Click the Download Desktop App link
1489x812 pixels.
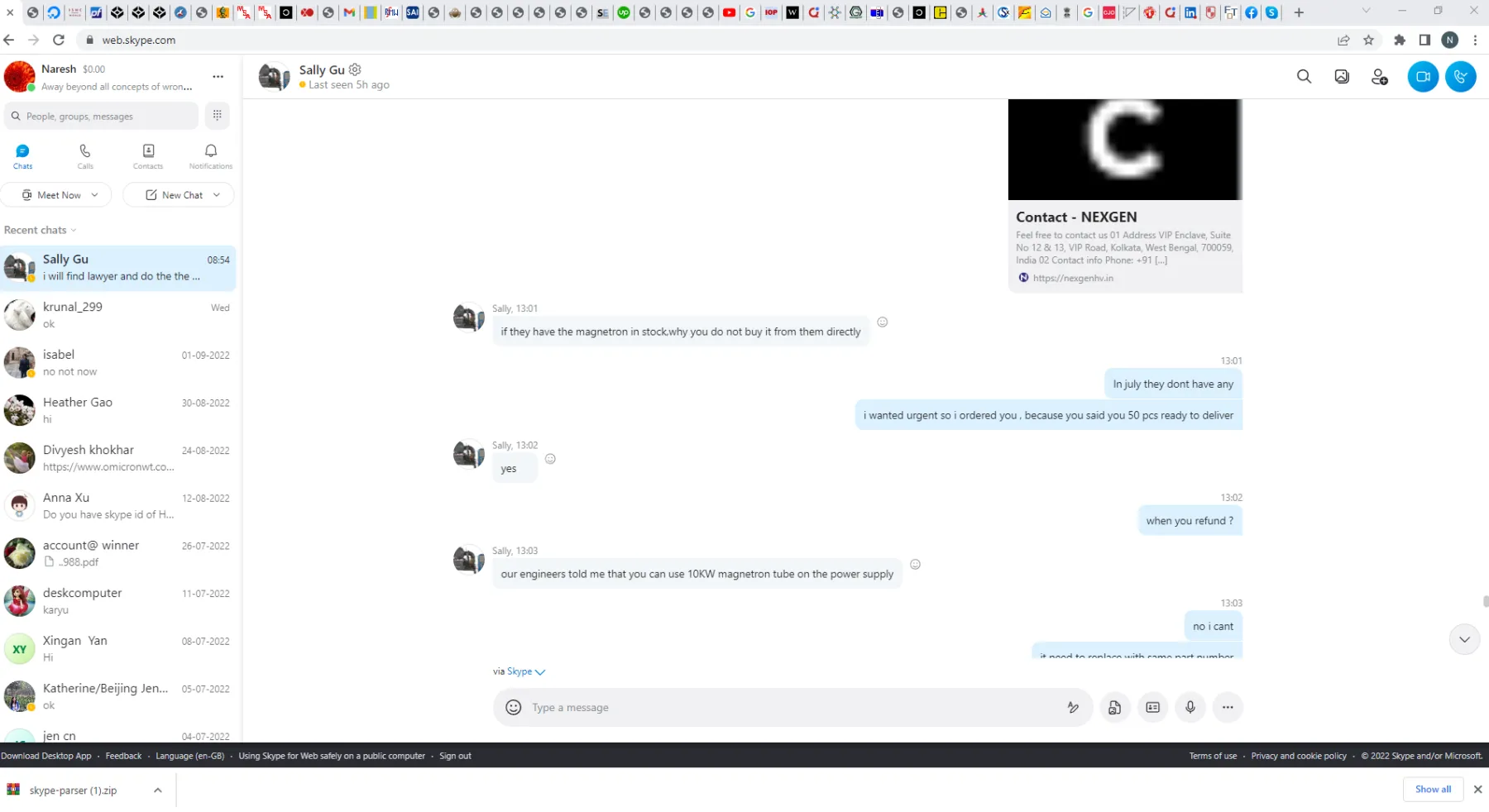[46, 756]
